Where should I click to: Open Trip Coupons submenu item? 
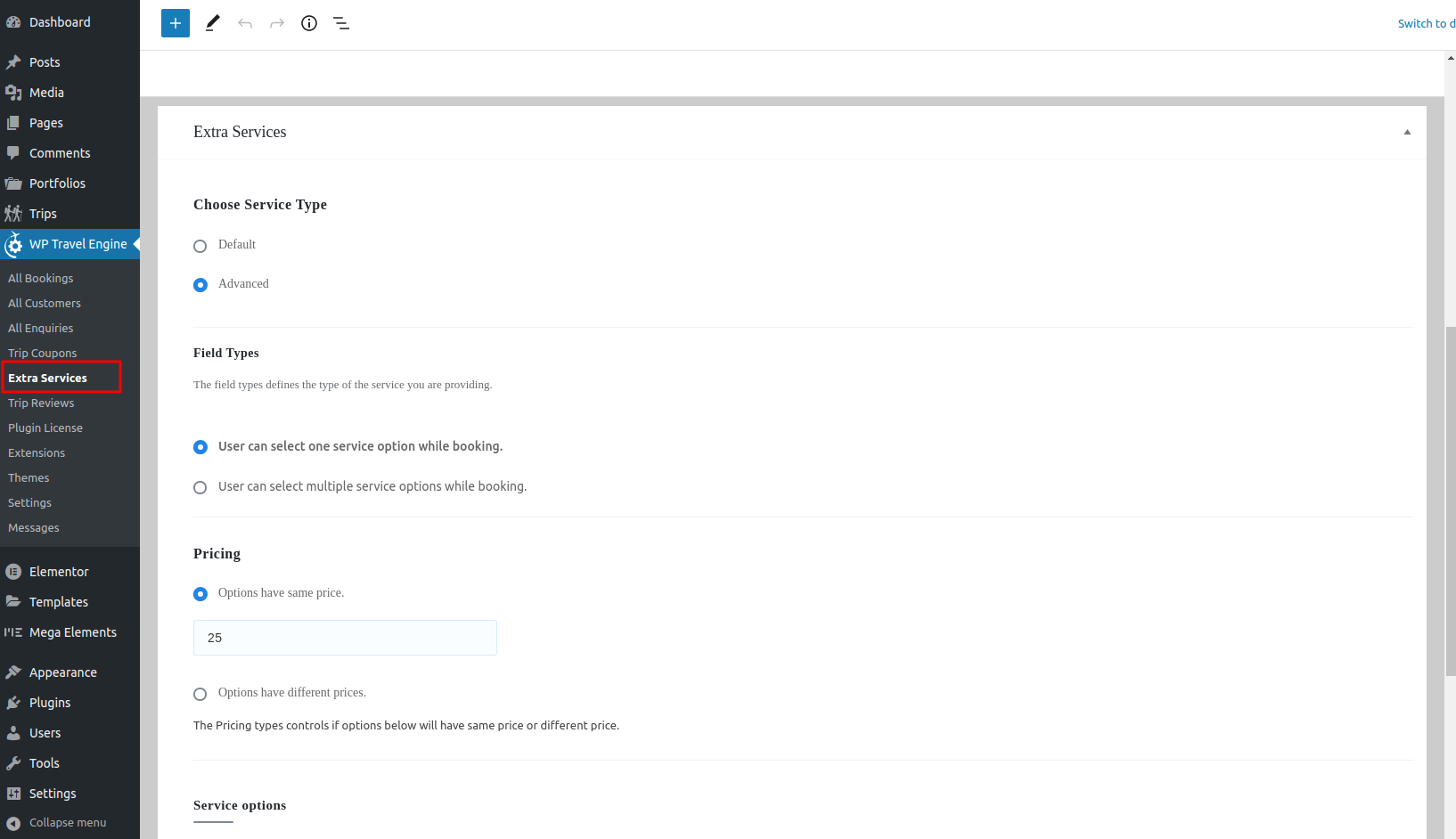(43, 354)
